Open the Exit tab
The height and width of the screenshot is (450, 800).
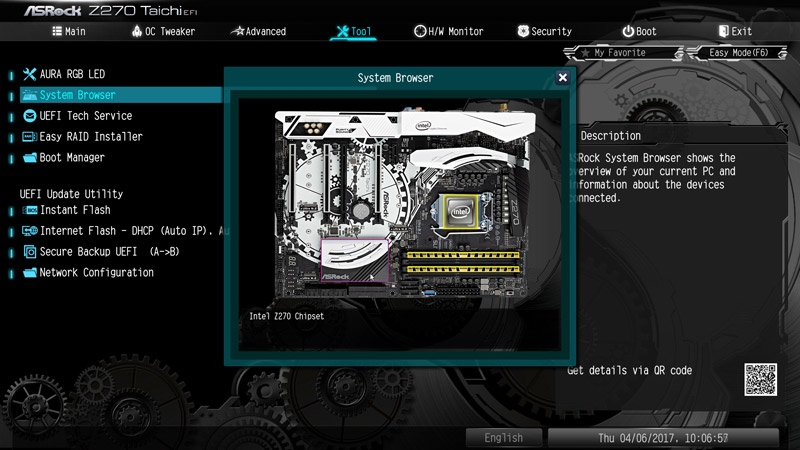click(x=735, y=31)
